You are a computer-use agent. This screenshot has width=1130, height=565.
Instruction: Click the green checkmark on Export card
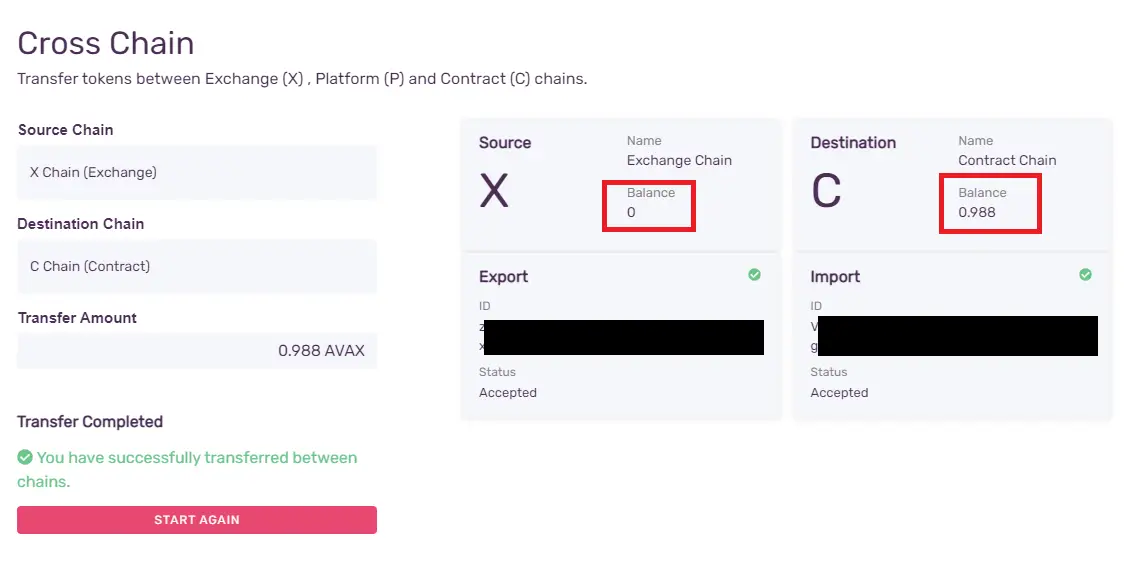coord(754,275)
